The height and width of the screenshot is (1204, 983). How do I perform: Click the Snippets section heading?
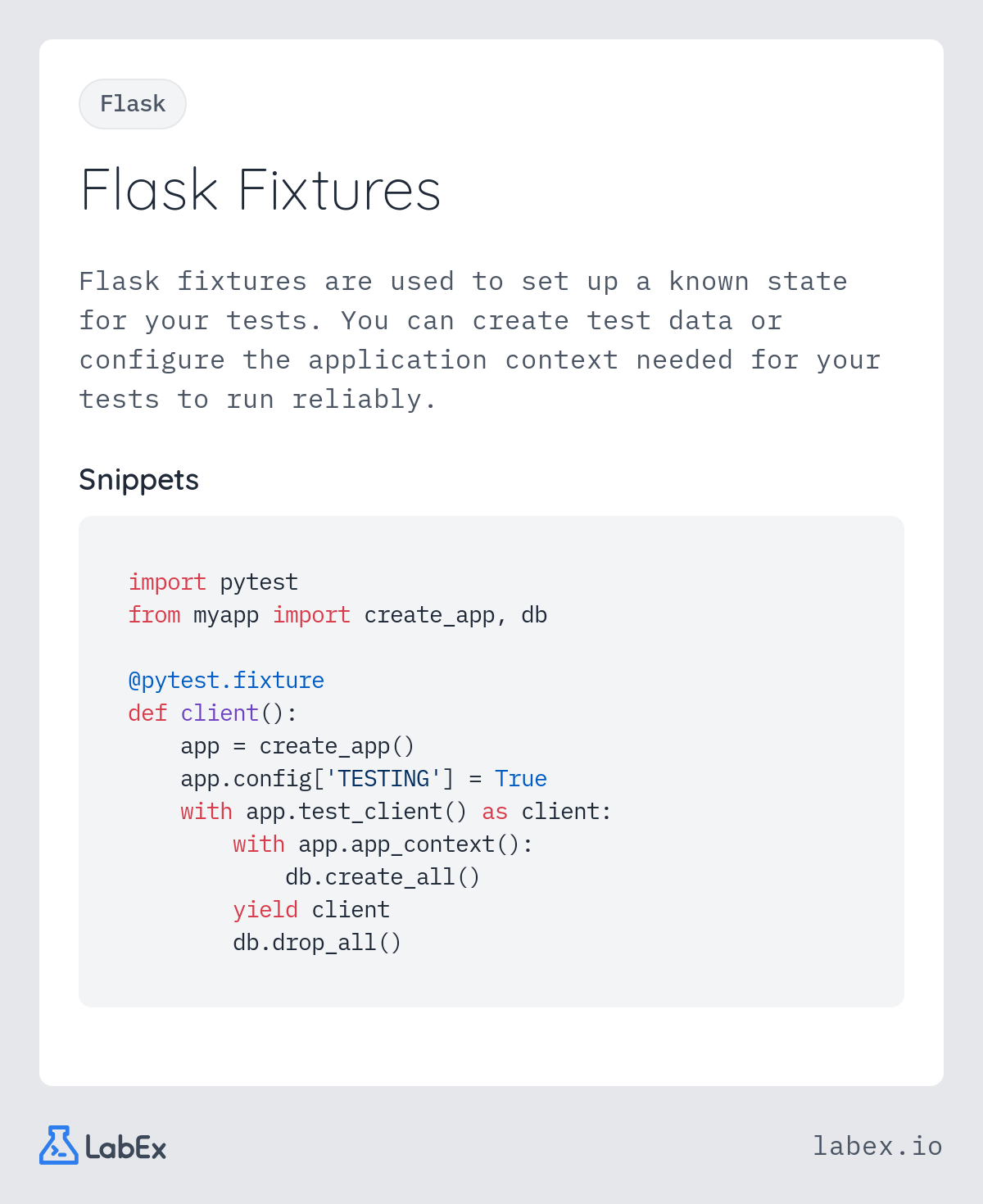click(x=138, y=480)
